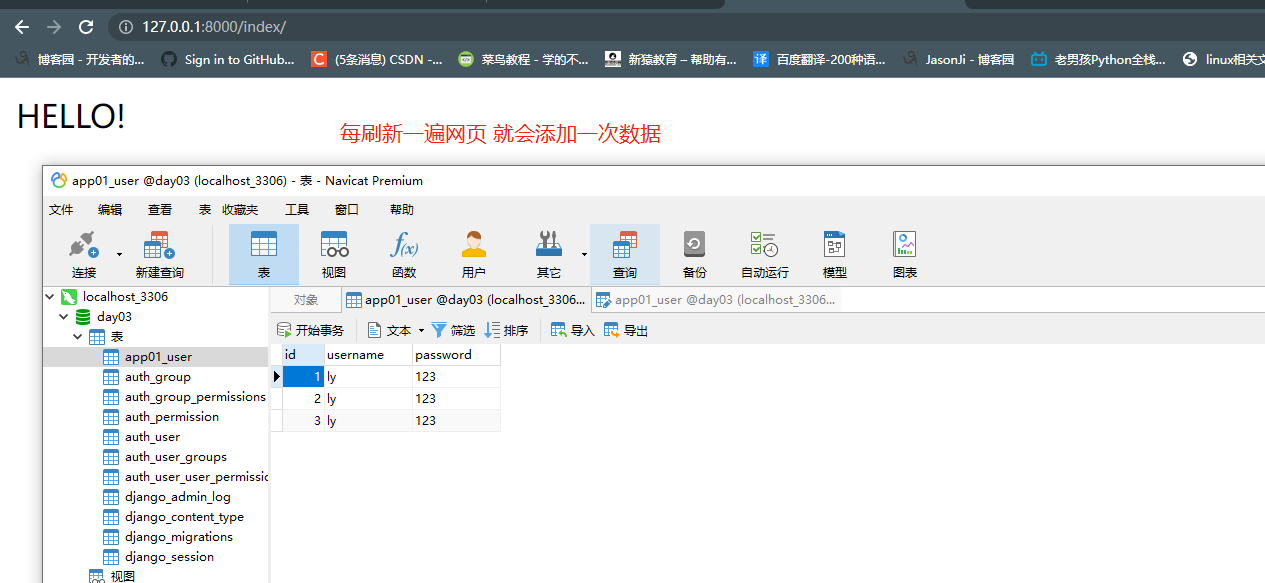Select the 备份 toolbar icon
The image size is (1265, 583).
pyautogui.click(x=695, y=254)
